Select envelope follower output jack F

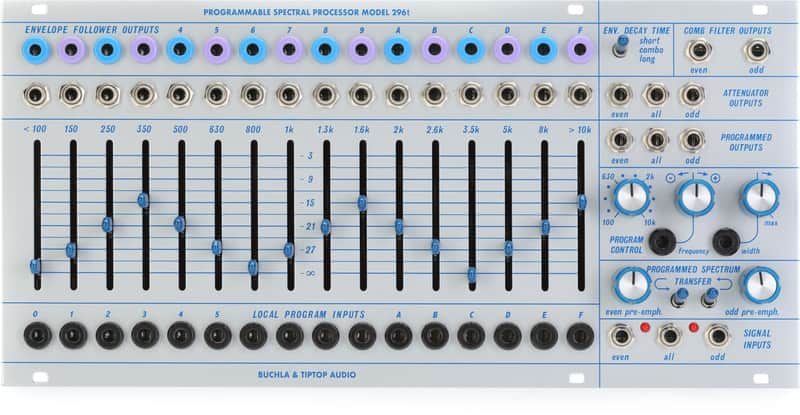580,50
